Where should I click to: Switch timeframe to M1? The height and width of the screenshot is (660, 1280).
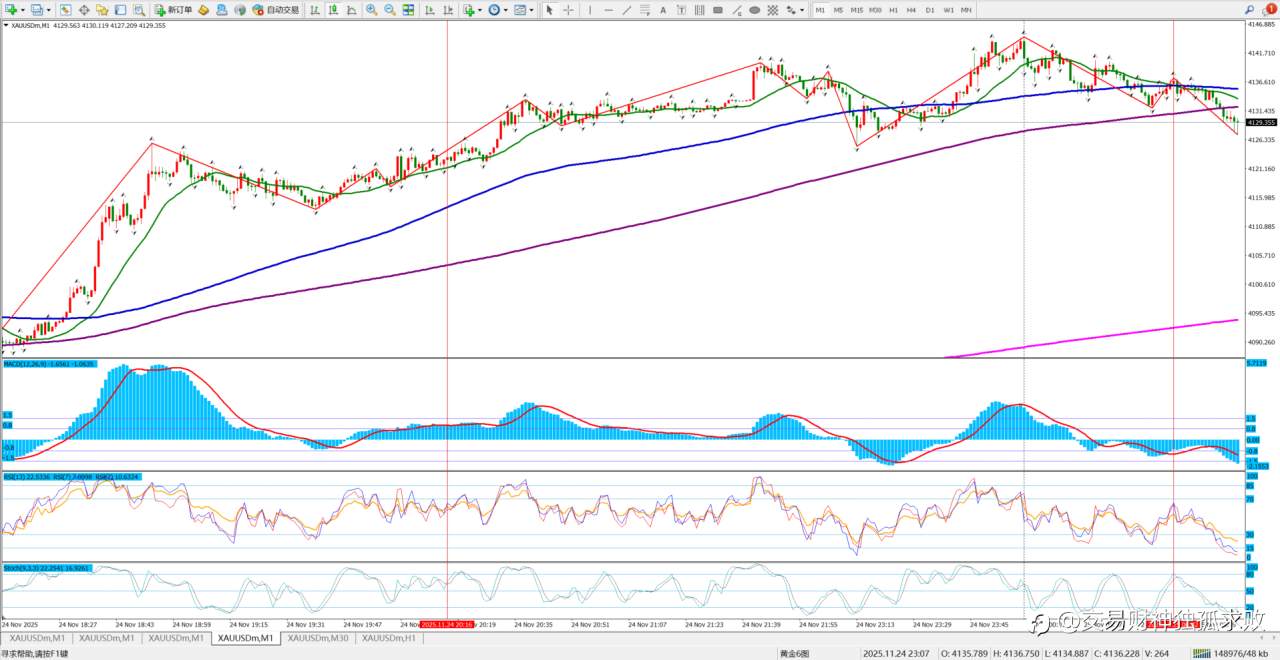click(820, 10)
